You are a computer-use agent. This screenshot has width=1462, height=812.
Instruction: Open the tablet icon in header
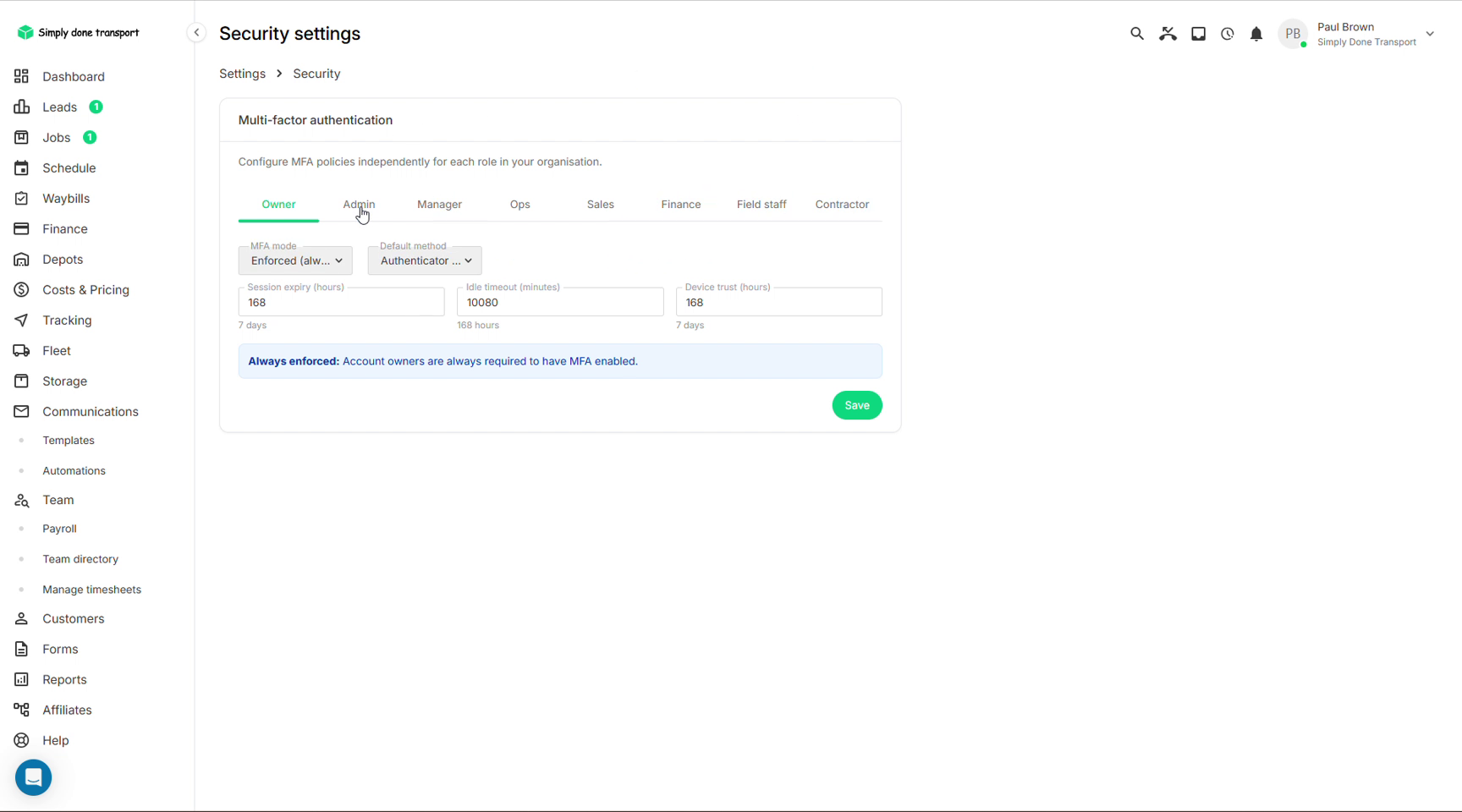click(x=1198, y=34)
